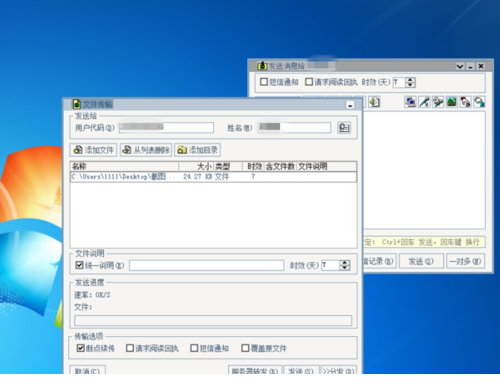This screenshot has width=500, height=388.
Task: Click the red-and-white icon after the picture icon
Action: [x=465, y=102]
